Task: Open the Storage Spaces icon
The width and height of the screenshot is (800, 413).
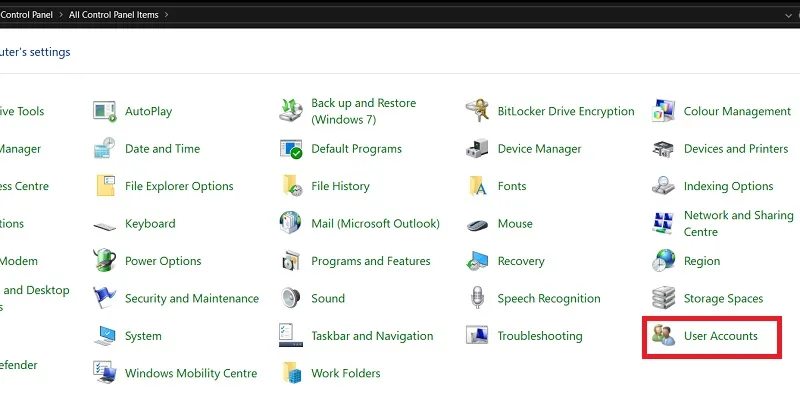Action: pyautogui.click(x=663, y=298)
